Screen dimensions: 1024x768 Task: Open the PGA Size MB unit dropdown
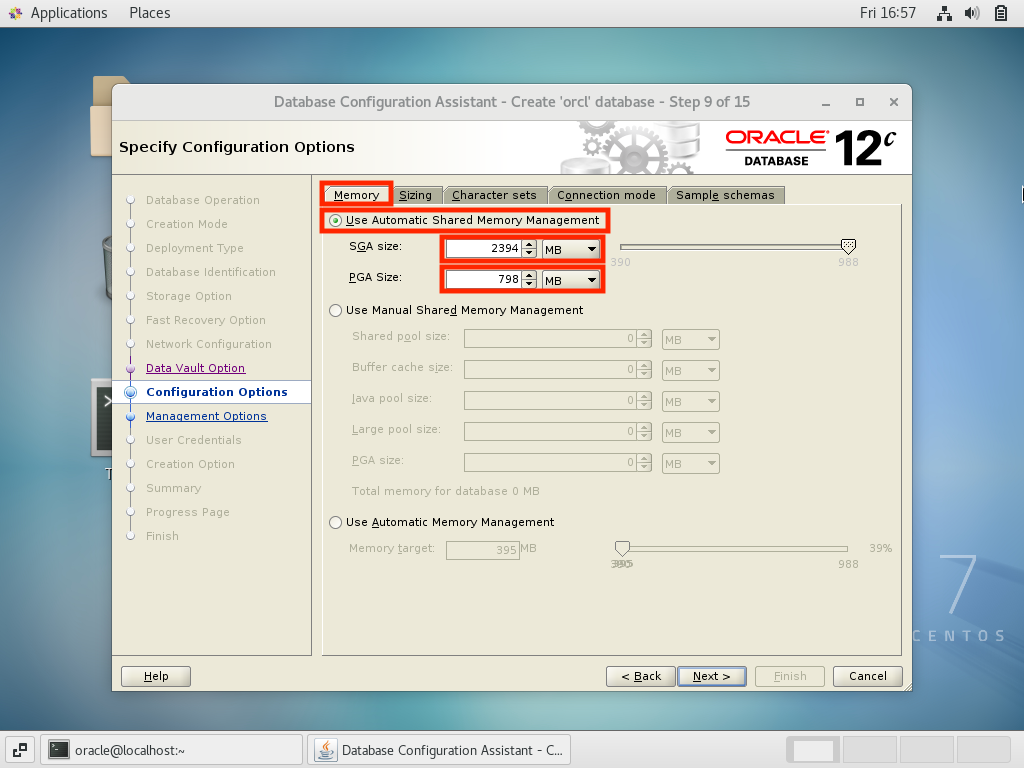[x=571, y=280]
